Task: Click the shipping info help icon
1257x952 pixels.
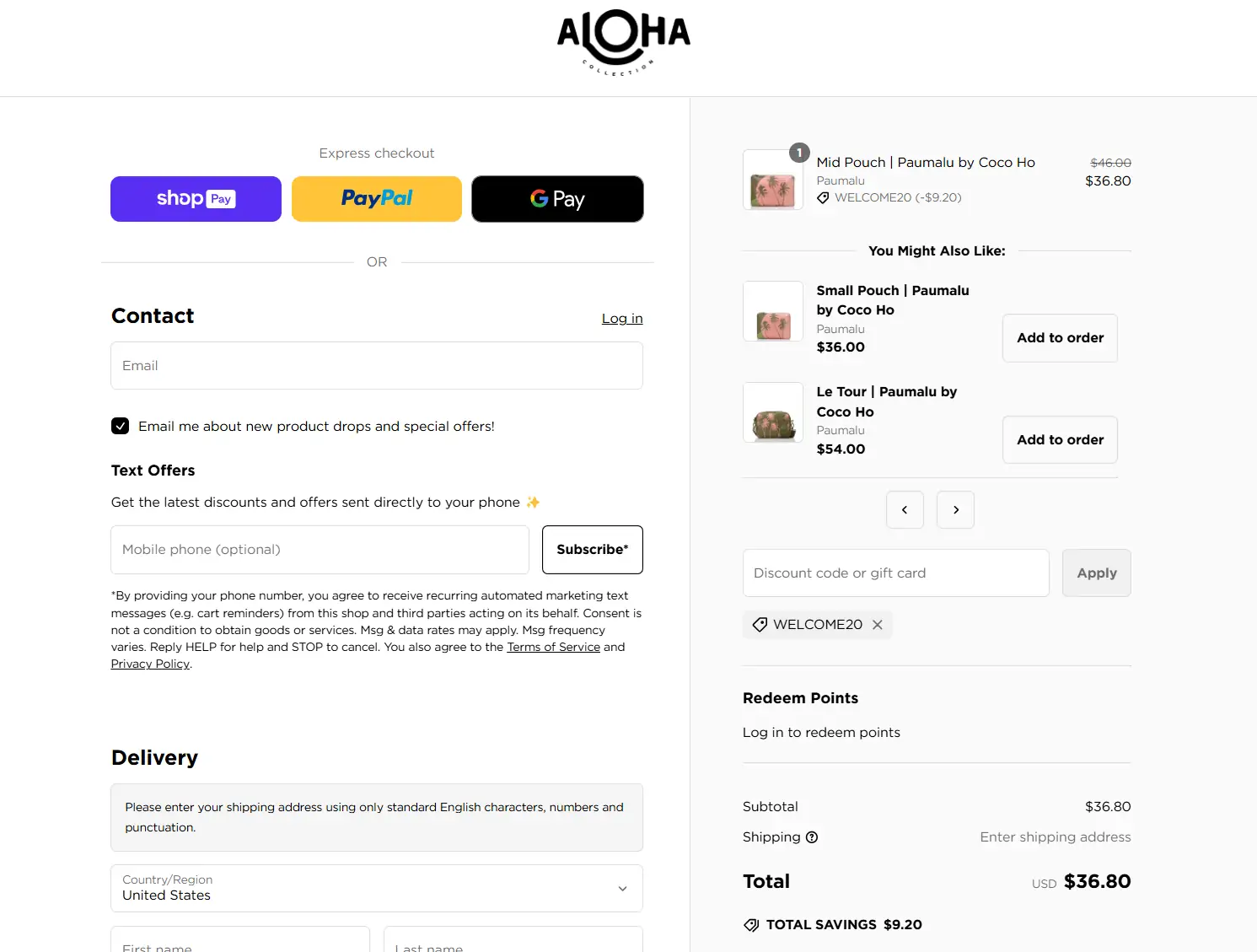Action: [812, 837]
